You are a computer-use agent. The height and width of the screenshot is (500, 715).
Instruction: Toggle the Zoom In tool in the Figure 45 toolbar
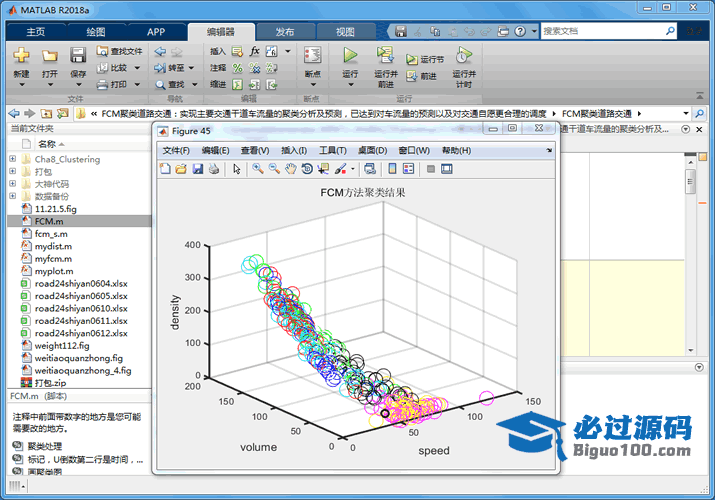(258, 169)
